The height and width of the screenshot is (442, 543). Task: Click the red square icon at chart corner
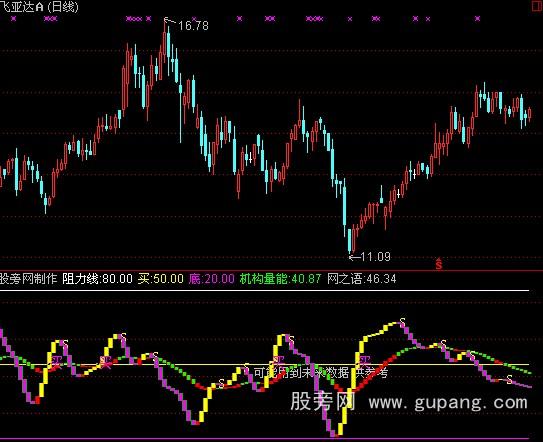(537, 6)
